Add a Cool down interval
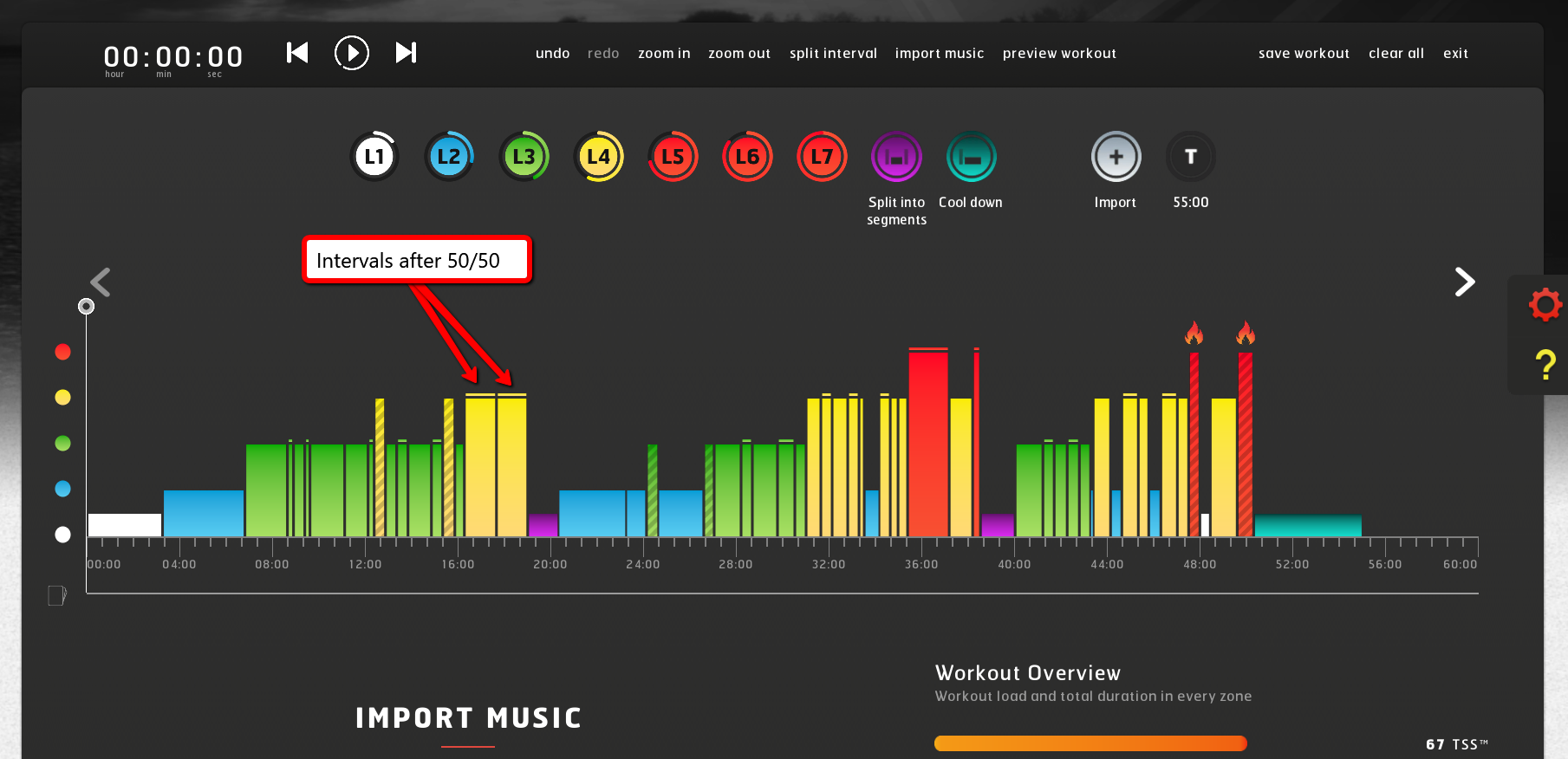This screenshot has height=759, width=1568. tap(971, 157)
